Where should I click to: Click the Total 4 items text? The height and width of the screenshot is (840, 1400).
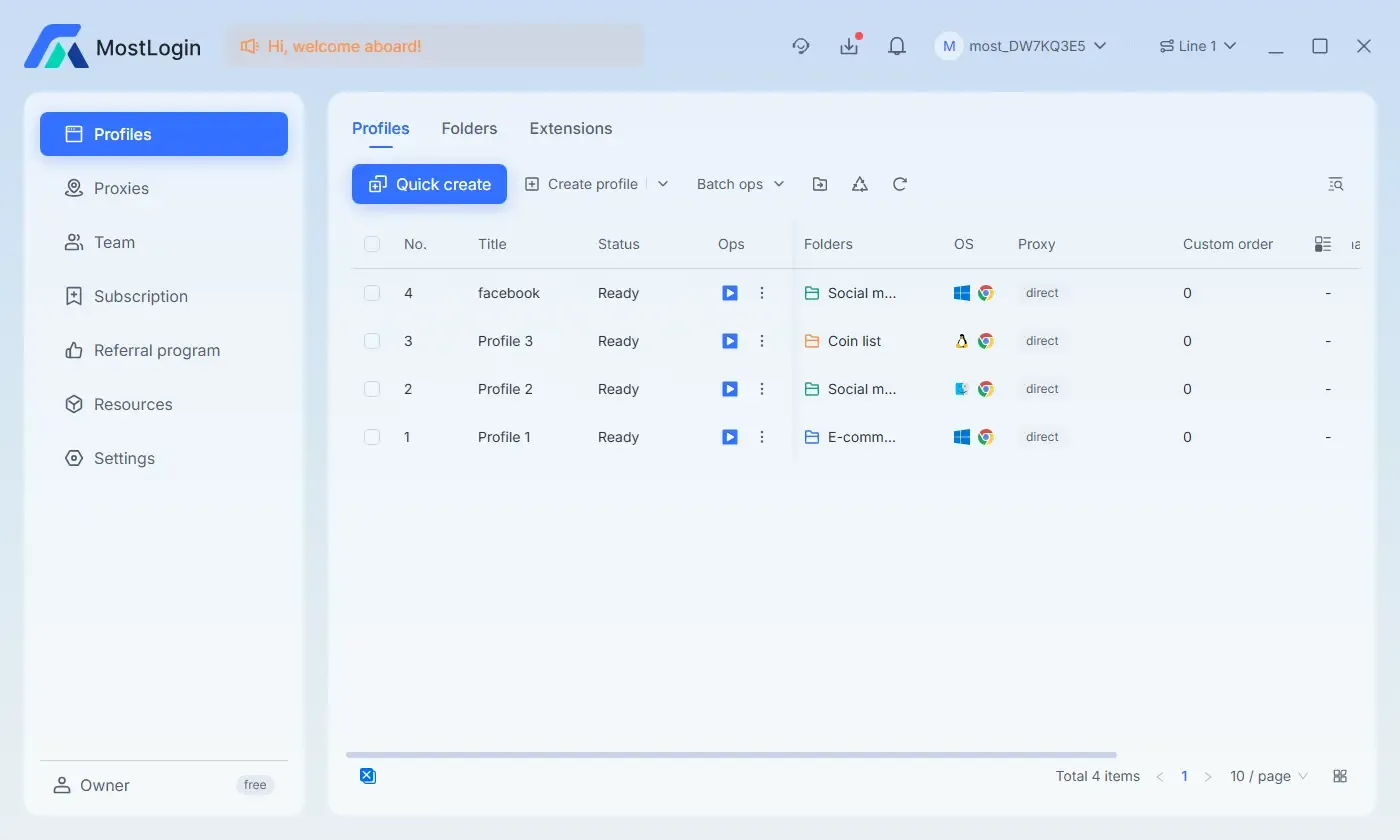[x=1098, y=776]
